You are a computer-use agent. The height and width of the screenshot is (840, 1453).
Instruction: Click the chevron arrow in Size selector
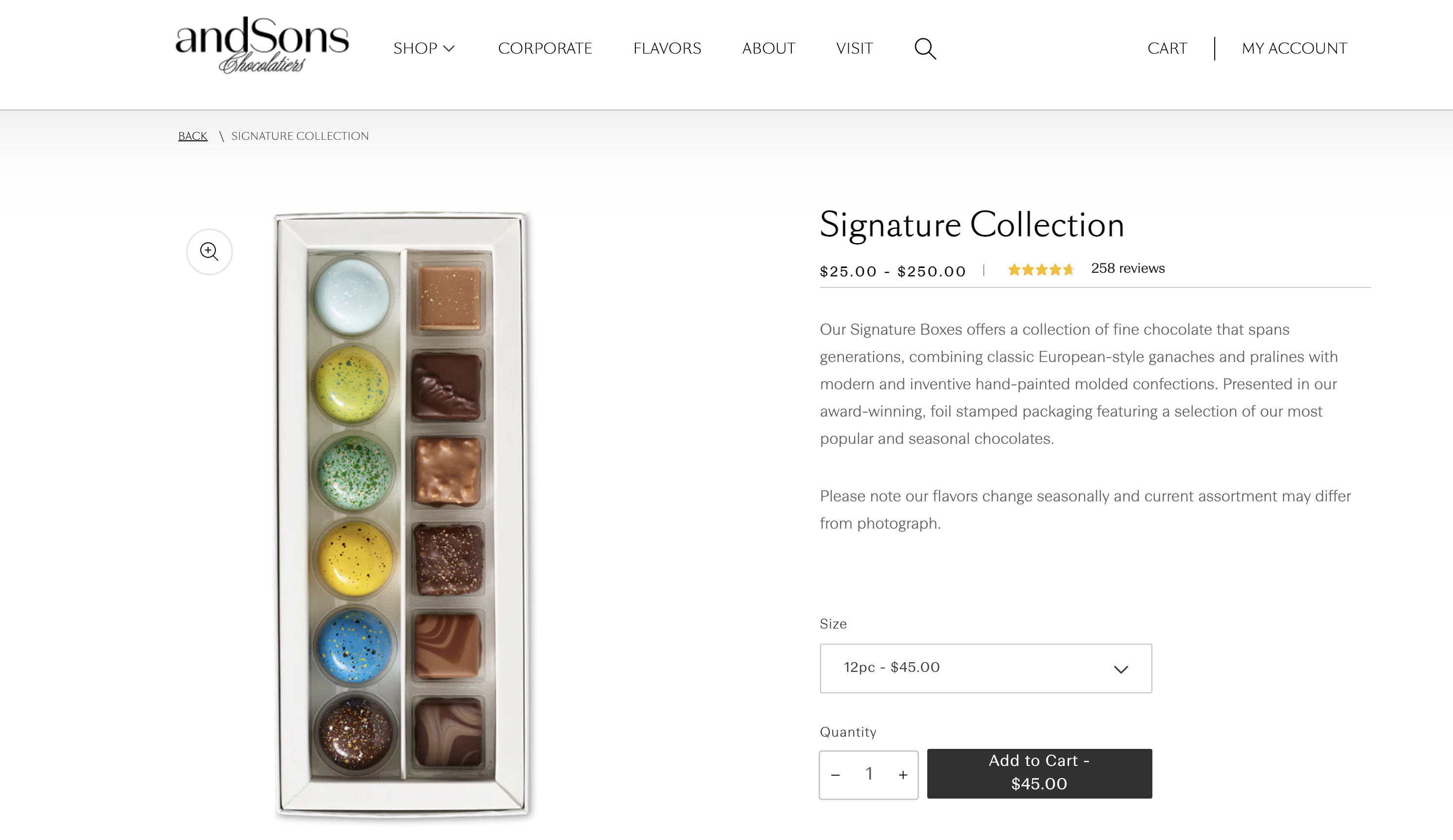click(1120, 669)
